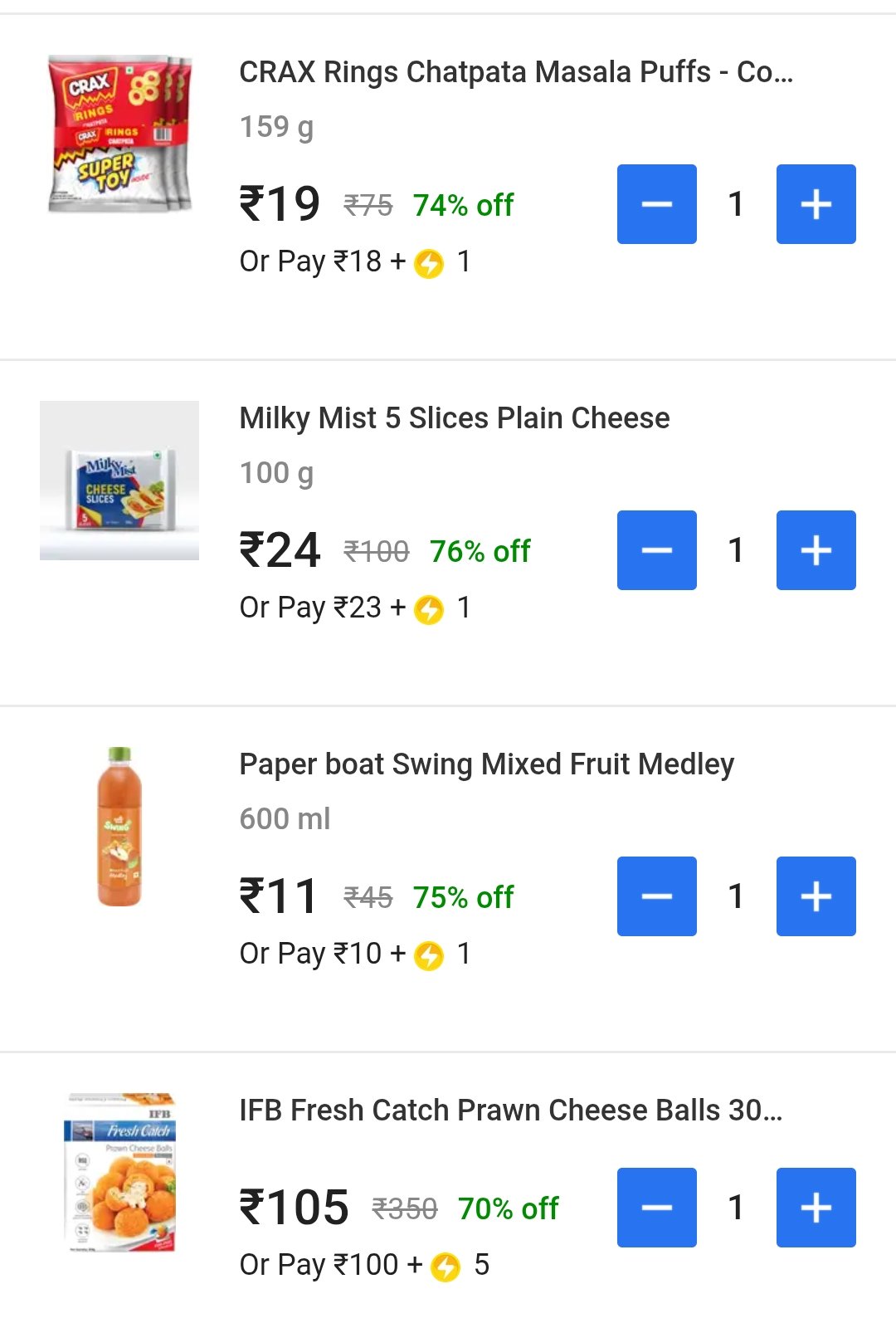
Task: Open IFB Fresh Catch Prawn Cheese Balls title
Action: pos(511,1111)
